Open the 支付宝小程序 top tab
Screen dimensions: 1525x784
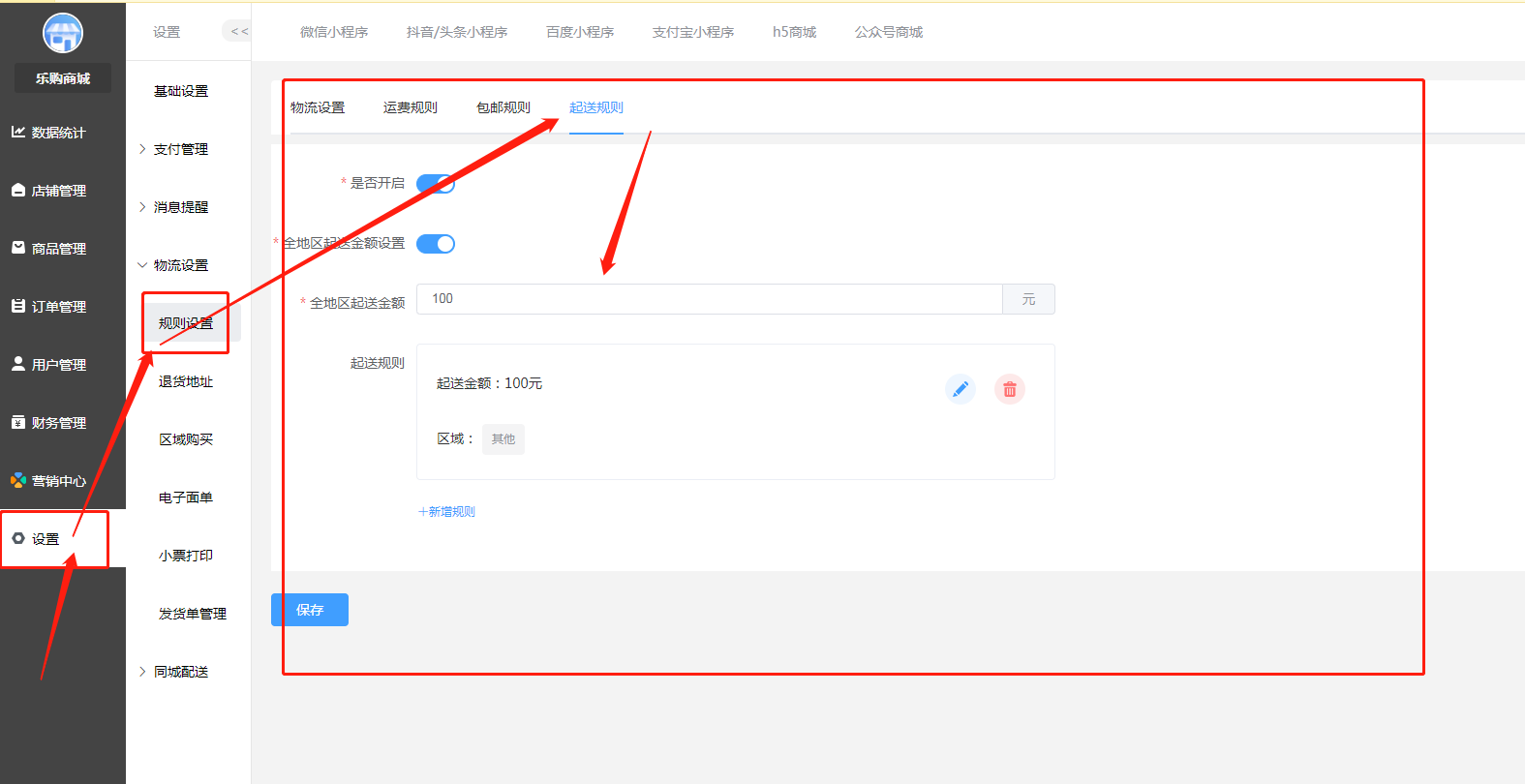point(693,32)
